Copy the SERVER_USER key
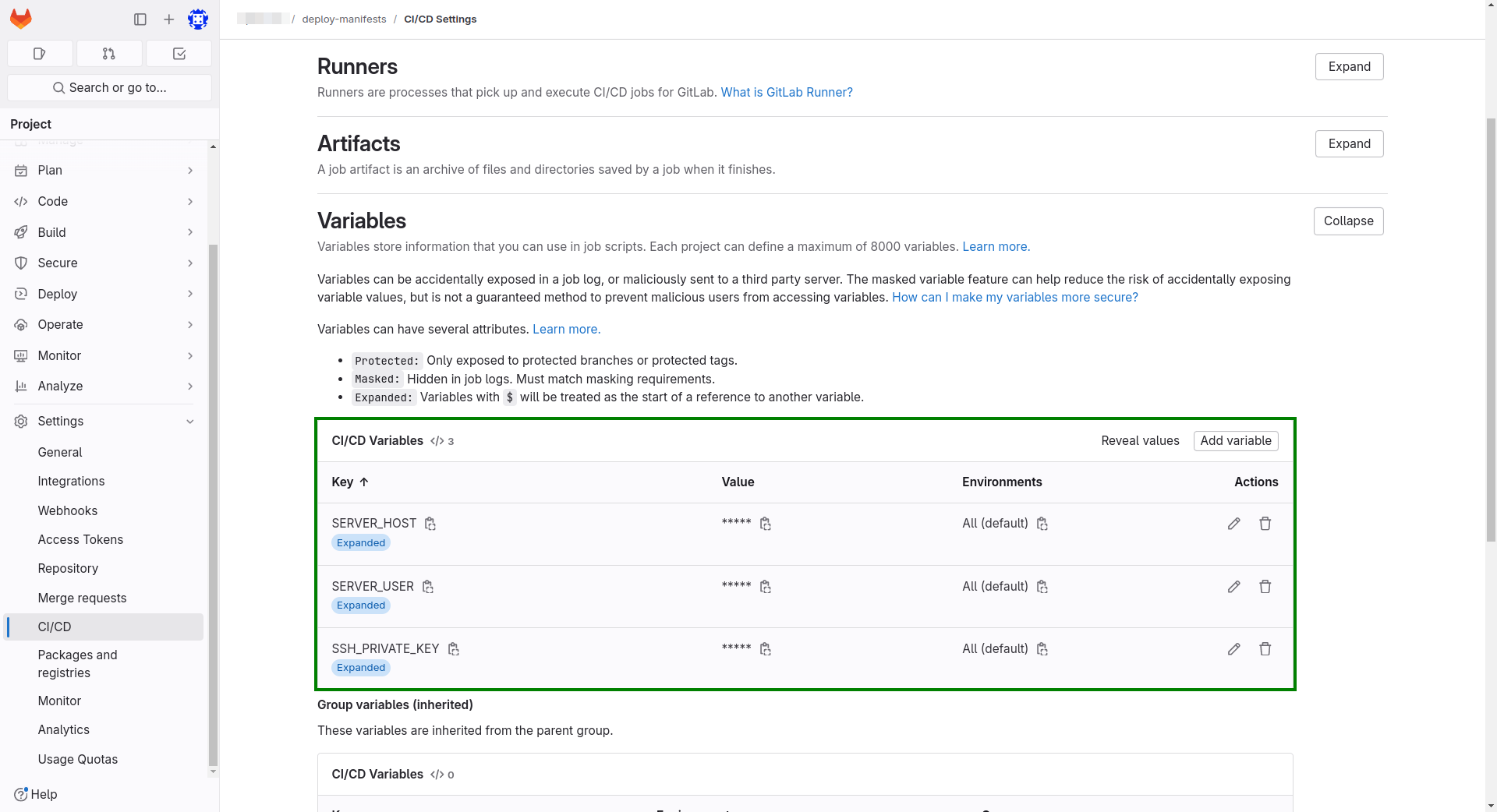Viewport: 1497px width, 812px height. [428, 587]
